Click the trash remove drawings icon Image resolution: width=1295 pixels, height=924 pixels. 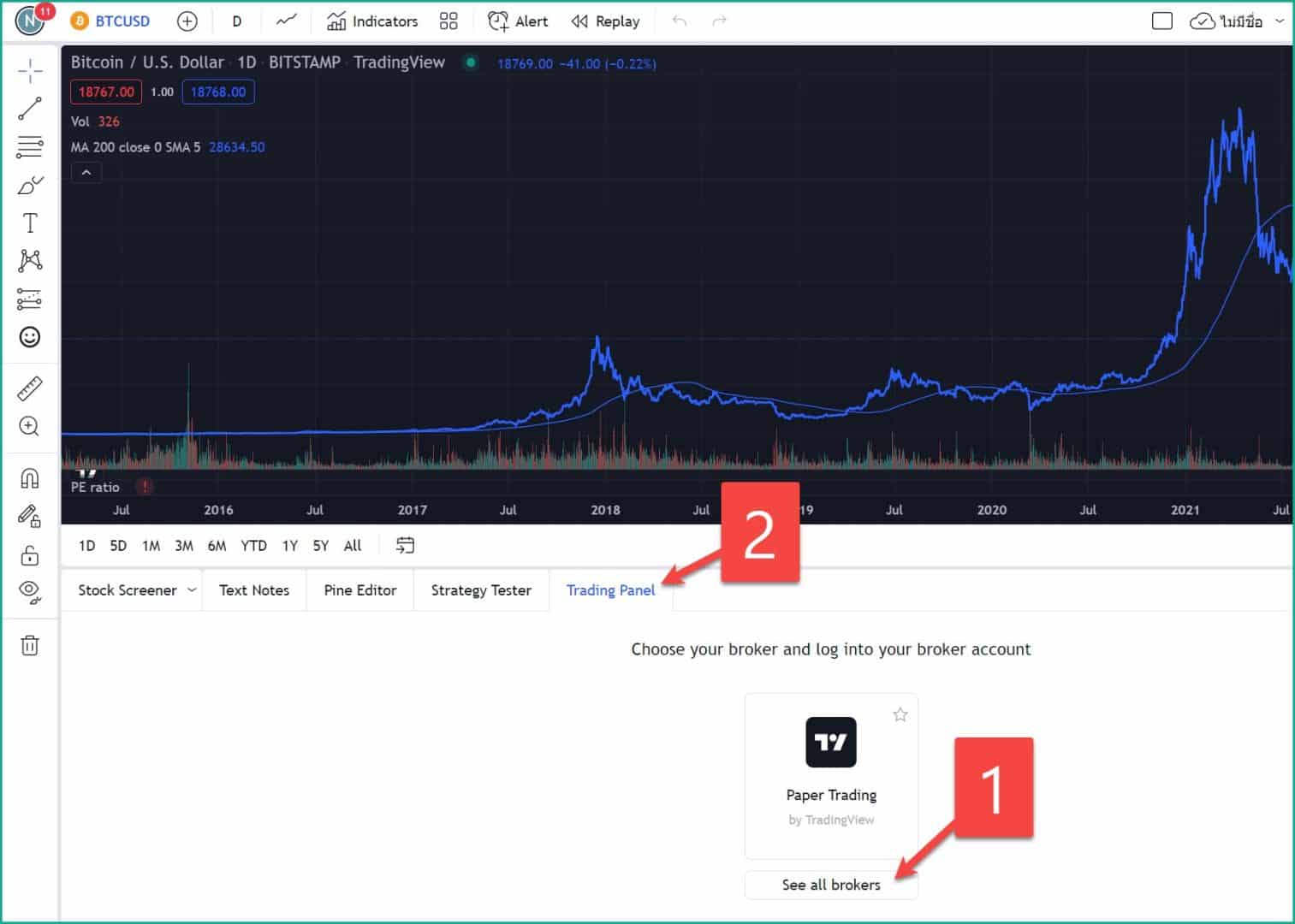[30, 645]
